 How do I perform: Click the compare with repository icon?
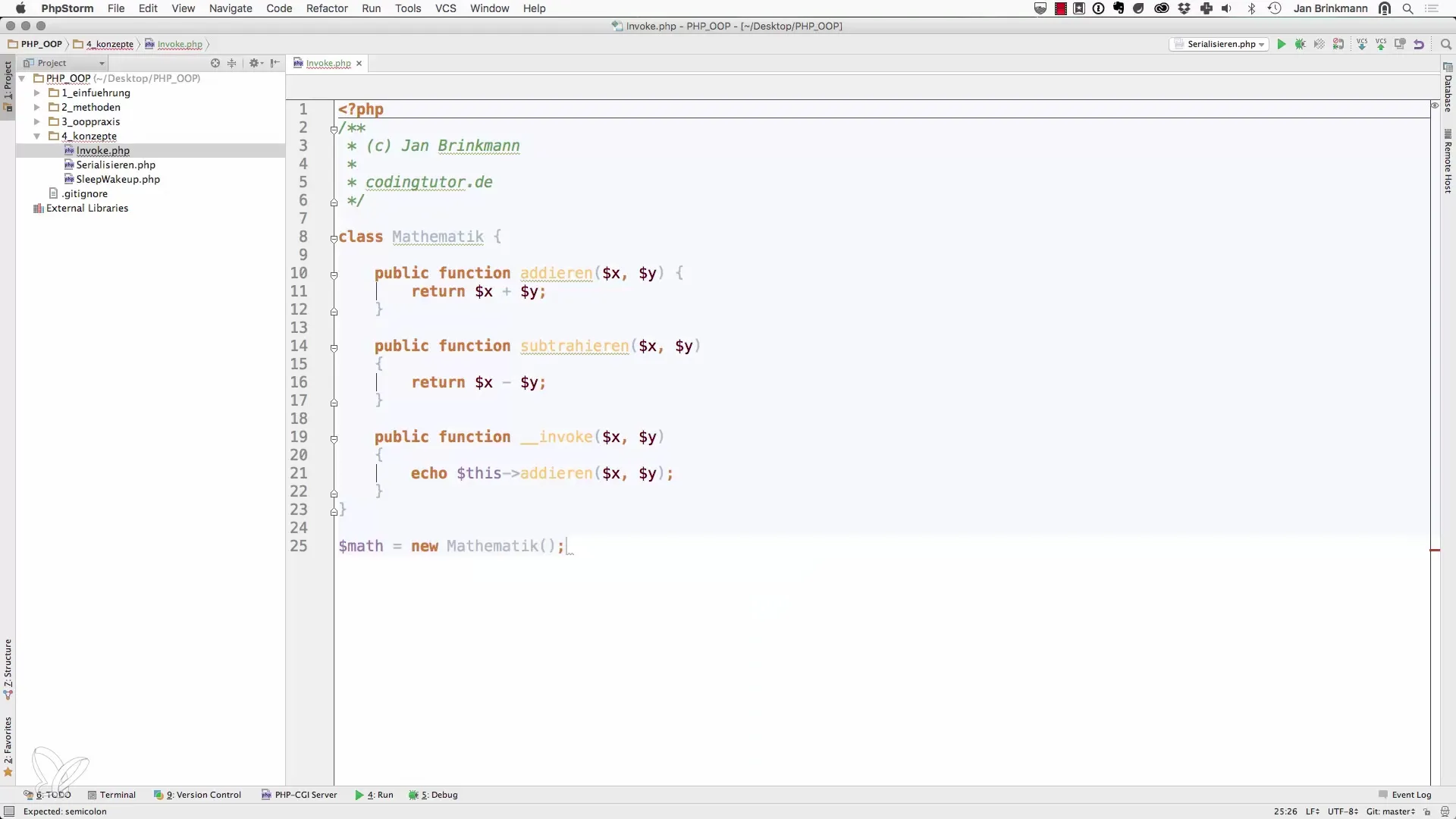coord(1400,44)
